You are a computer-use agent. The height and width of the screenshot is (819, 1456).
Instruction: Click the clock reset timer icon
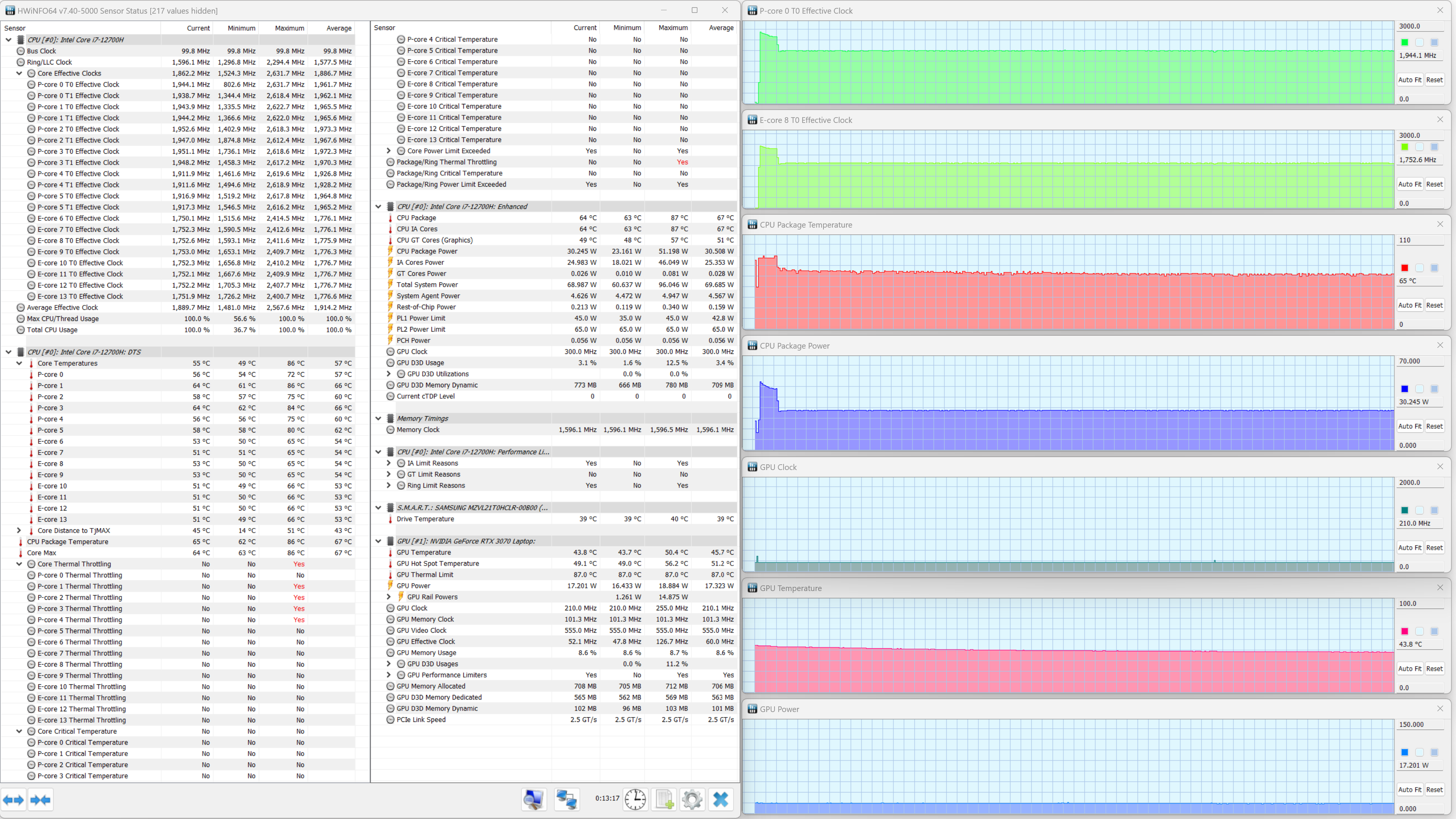[x=635, y=799]
